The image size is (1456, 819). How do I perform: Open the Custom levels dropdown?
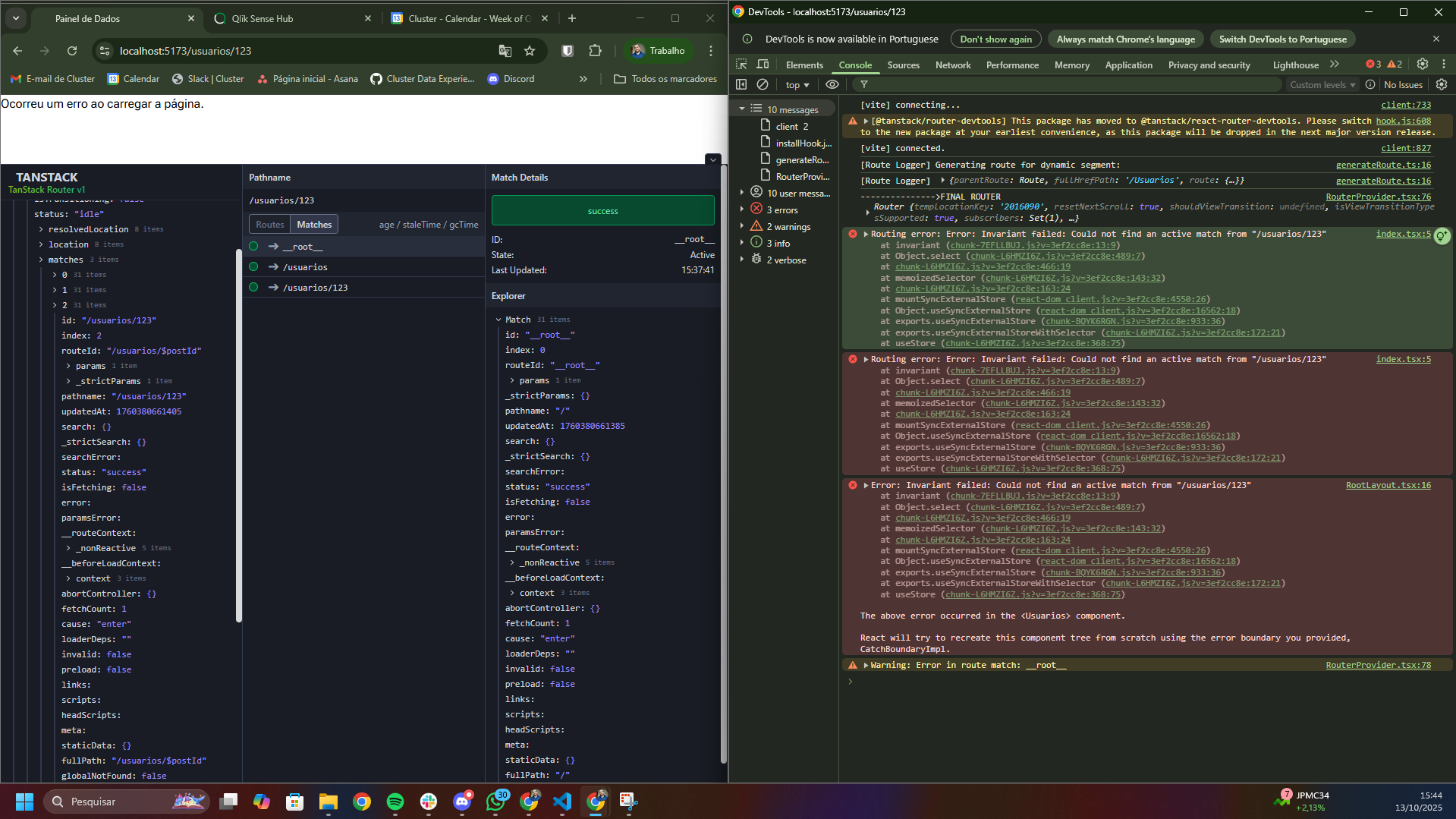point(1322,85)
